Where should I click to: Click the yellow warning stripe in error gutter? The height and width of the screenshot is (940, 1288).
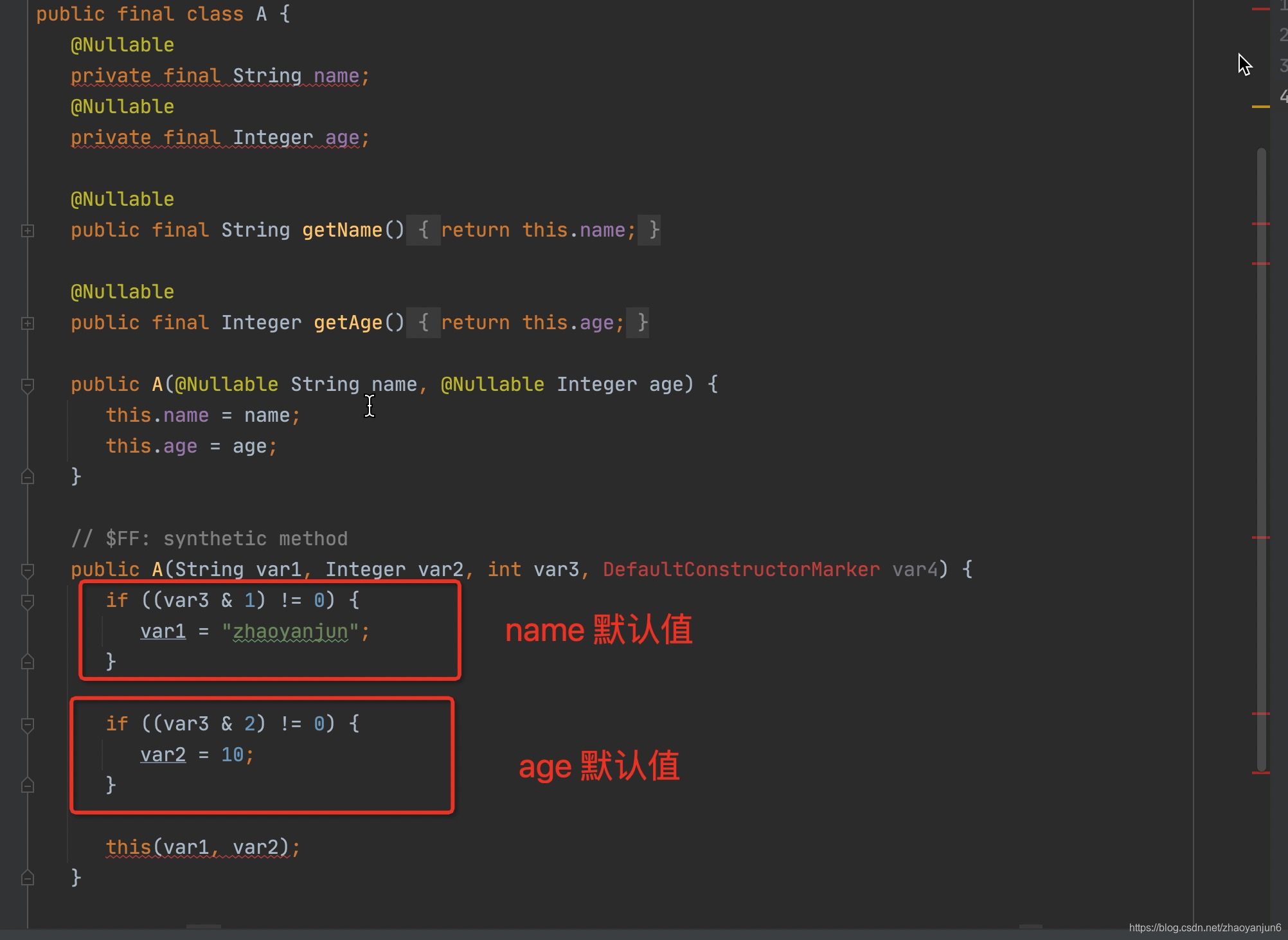click(1260, 107)
